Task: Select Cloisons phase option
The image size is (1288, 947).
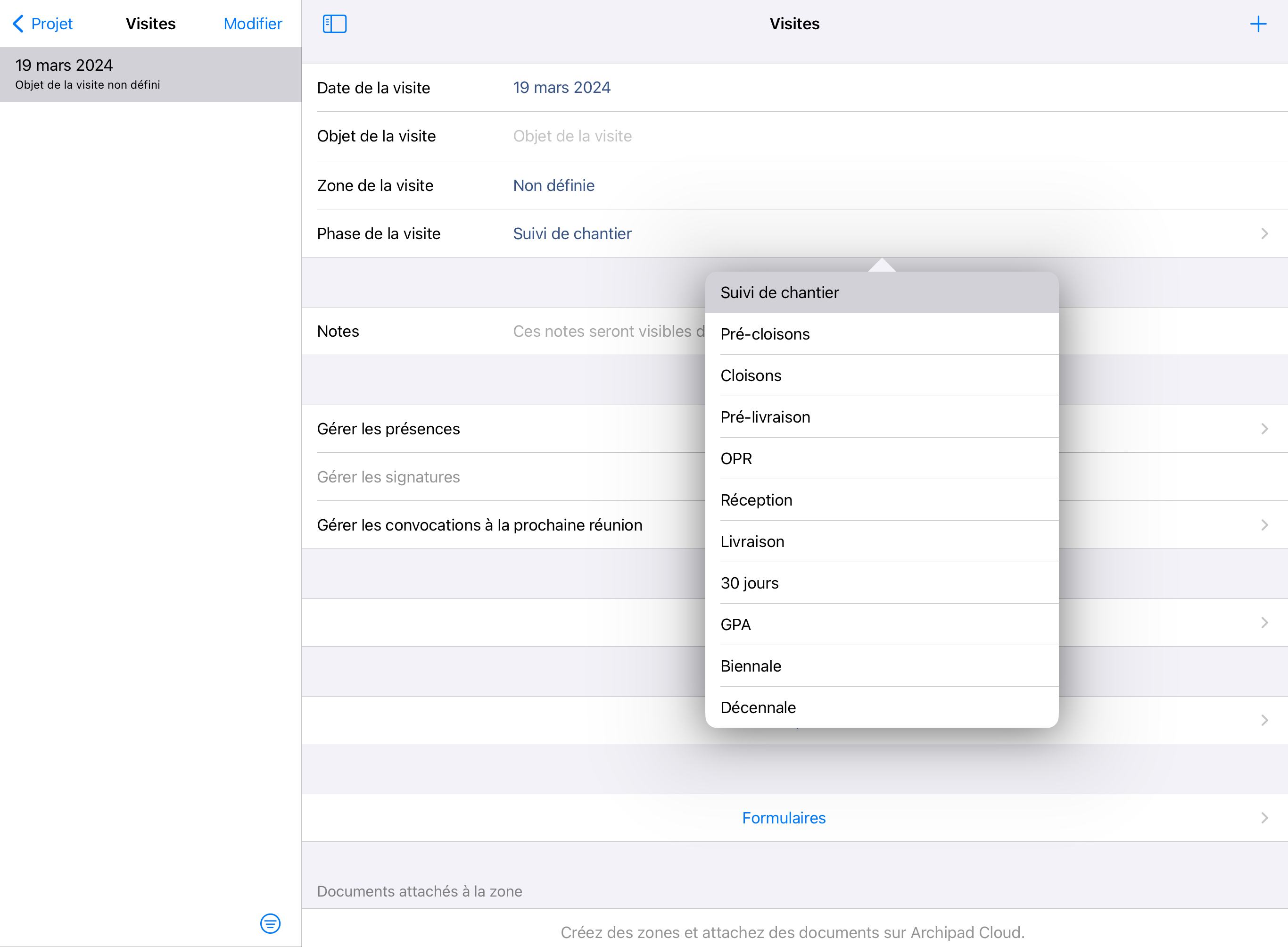Action: tap(751, 375)
